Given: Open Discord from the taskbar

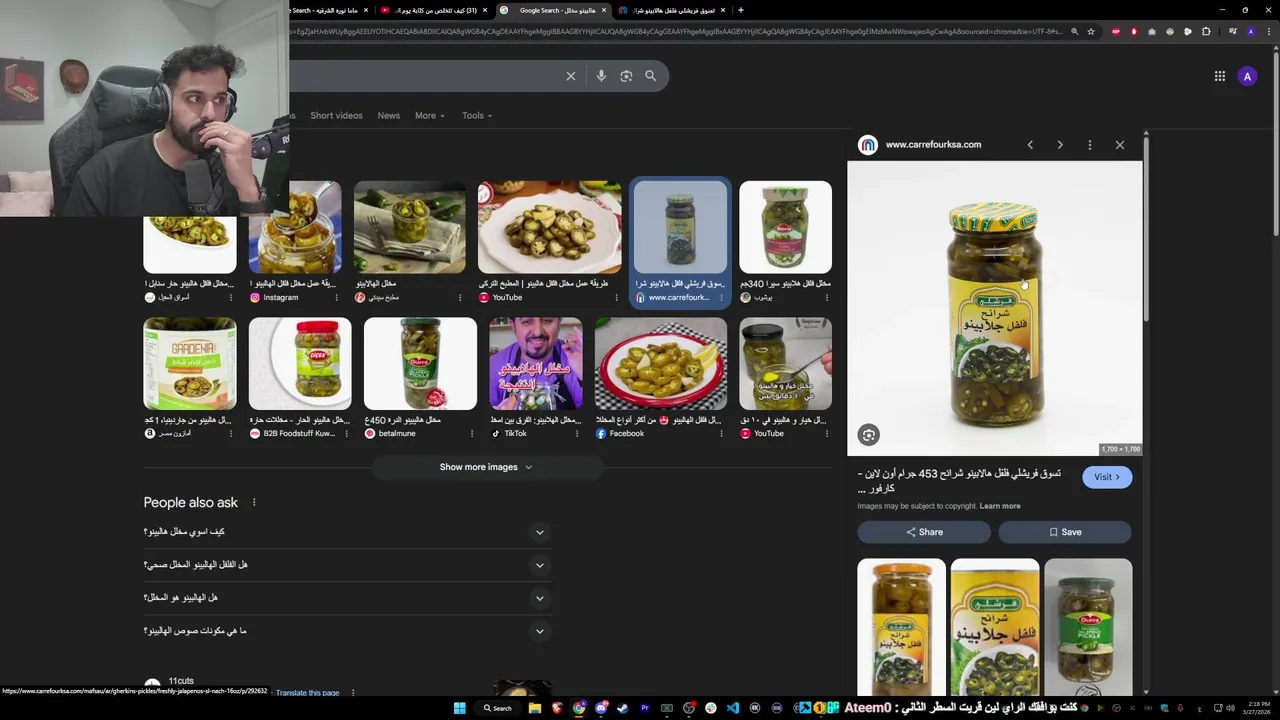Looking at the screenshot, I should (601, 708).
